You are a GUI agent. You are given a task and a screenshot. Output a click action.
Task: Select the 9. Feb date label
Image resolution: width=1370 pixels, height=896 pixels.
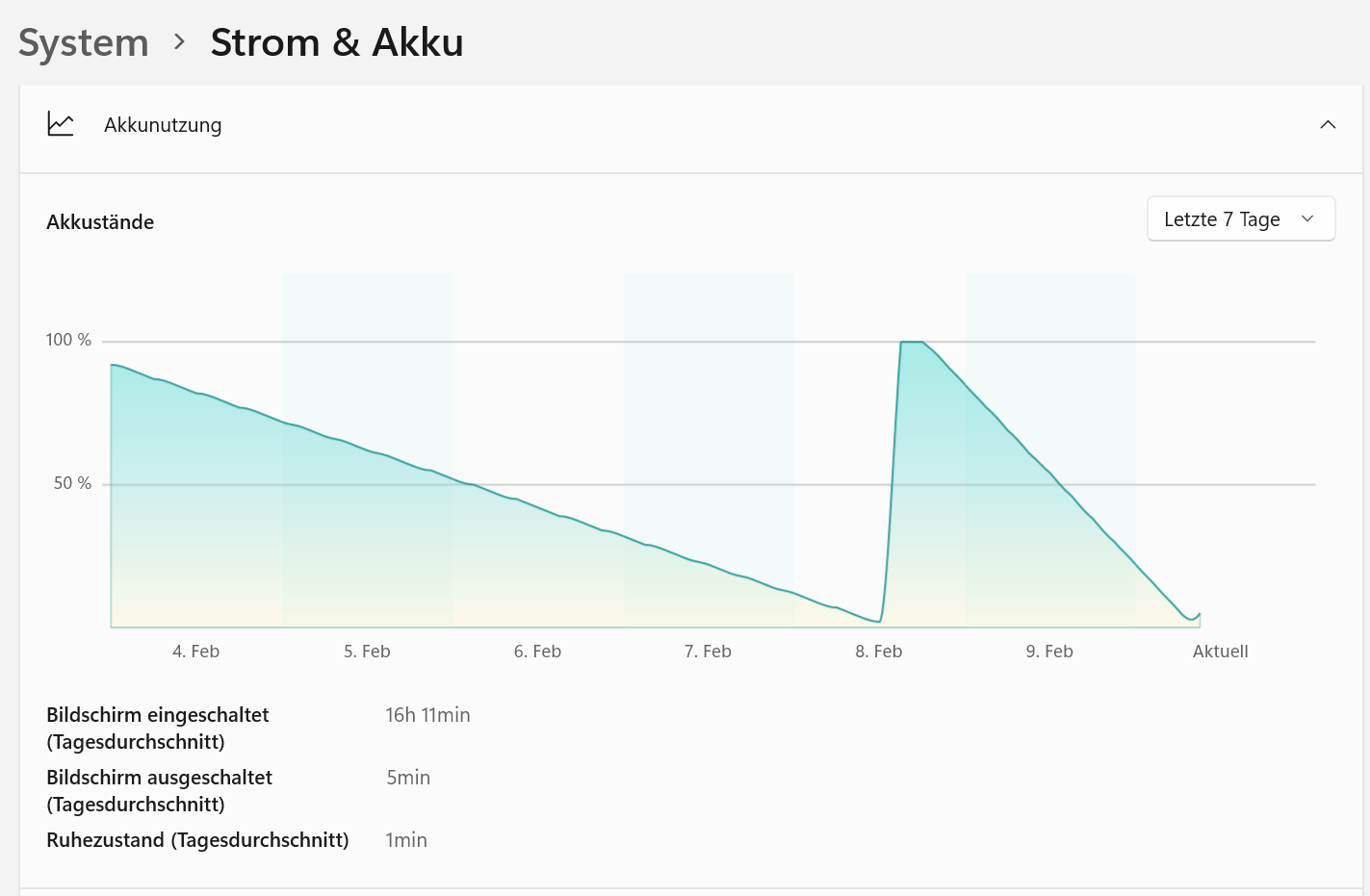click(1049, 652)
